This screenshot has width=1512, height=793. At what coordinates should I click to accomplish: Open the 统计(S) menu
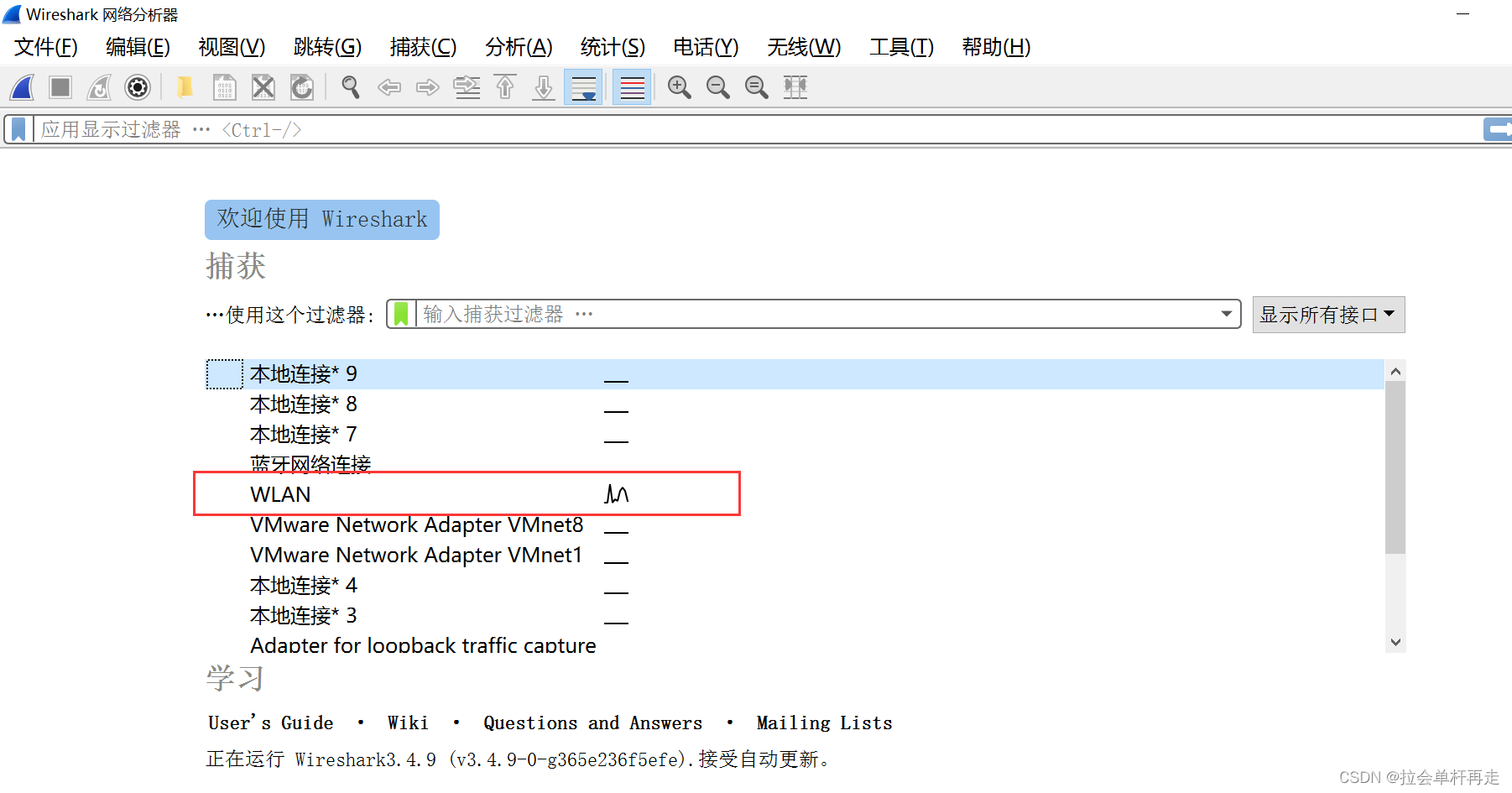tap(613, 47)
